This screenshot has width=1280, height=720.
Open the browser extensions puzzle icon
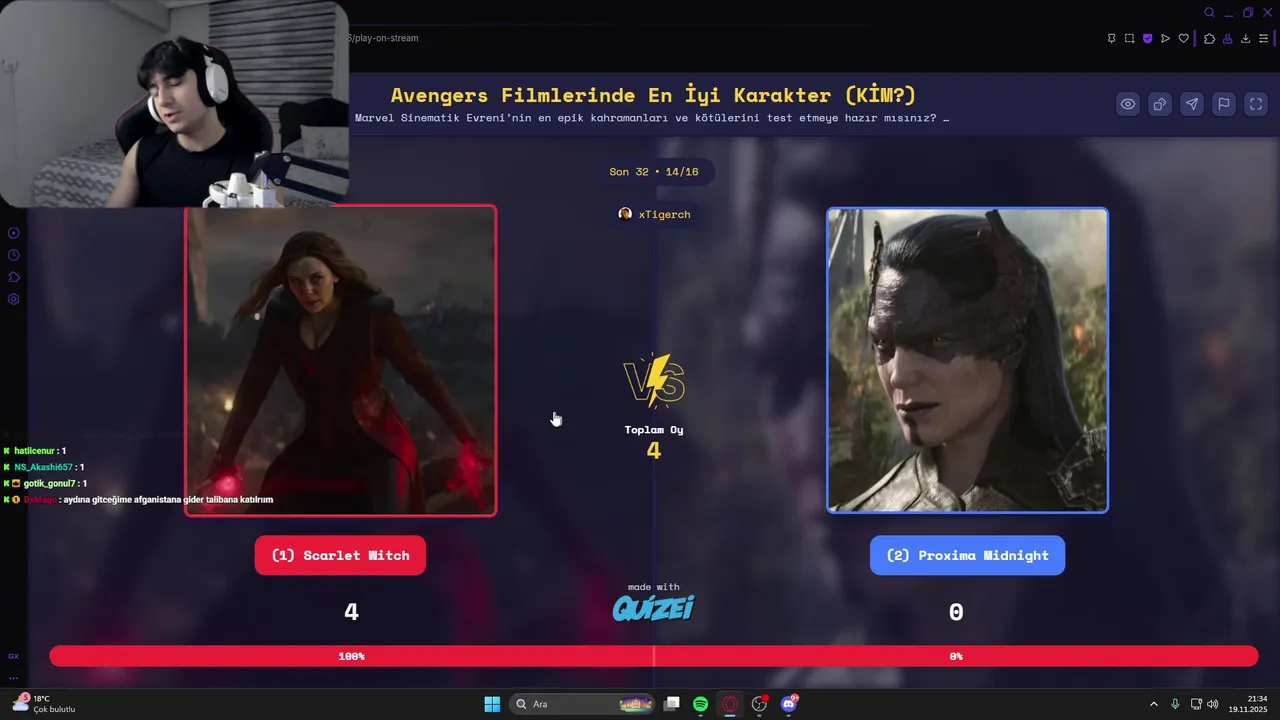[1209, 39]
